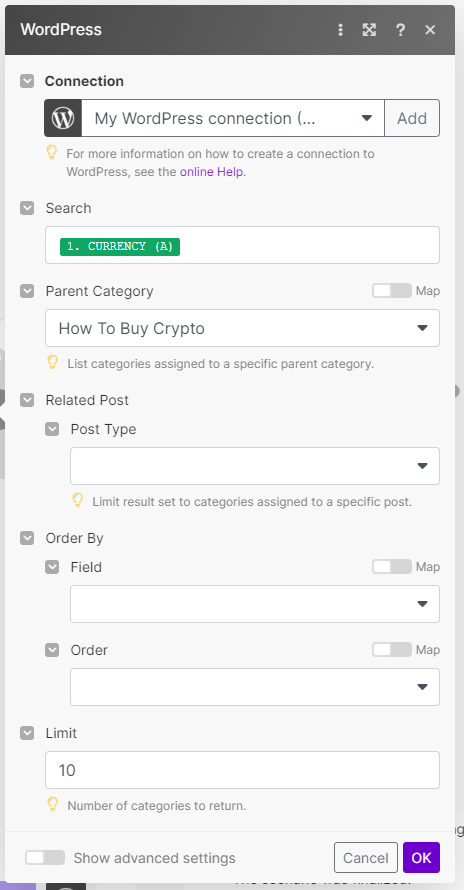Open the Parent Category dropdown
The width and height of the screenshot is (464, 890).
[243, 328]
